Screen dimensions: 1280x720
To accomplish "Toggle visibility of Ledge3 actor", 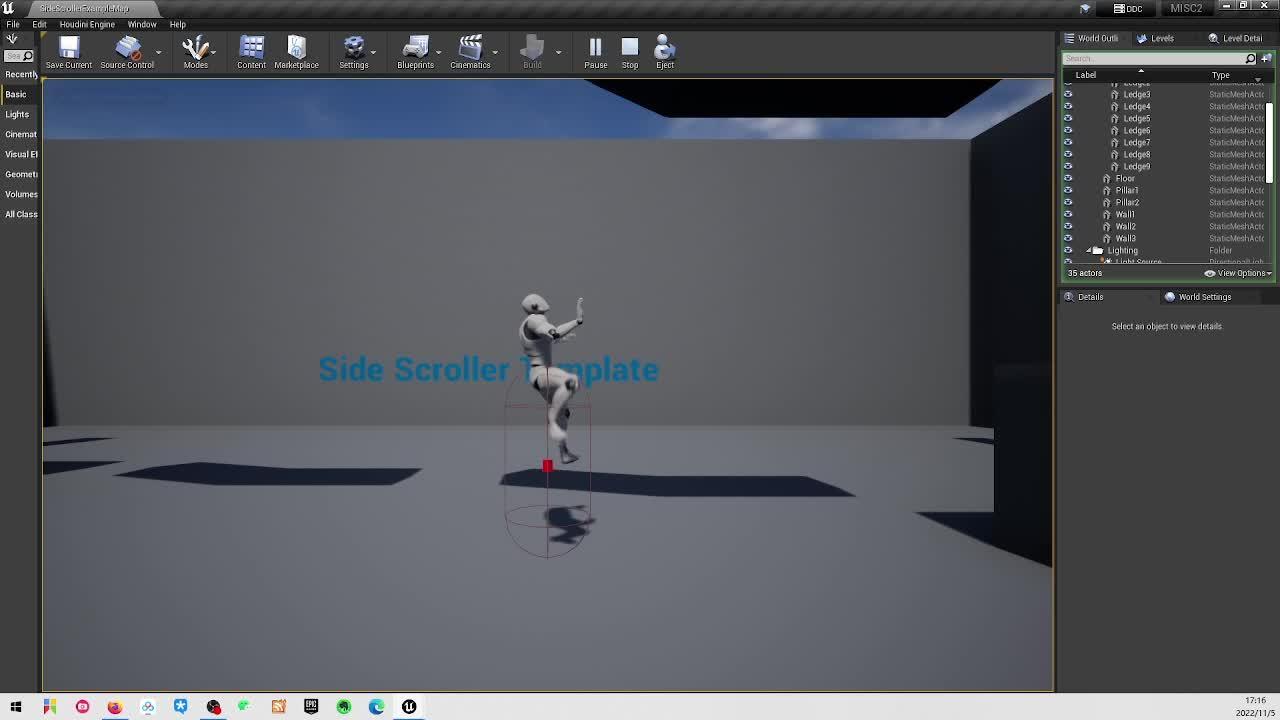I will (x=1068, y=94).
